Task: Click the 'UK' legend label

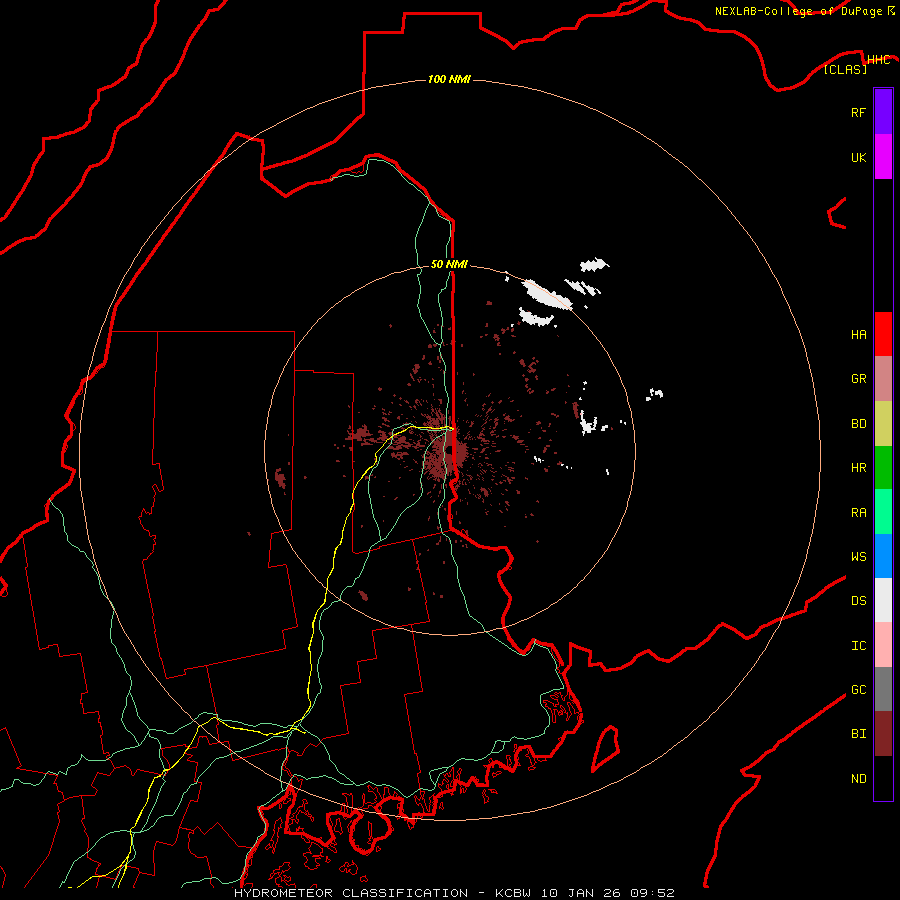Action: coord(858,157)
